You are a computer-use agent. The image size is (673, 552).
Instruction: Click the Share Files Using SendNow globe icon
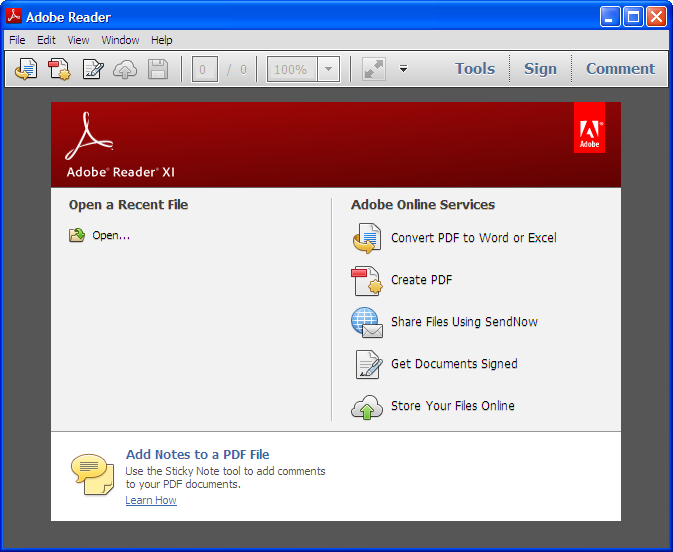point(366,322)
